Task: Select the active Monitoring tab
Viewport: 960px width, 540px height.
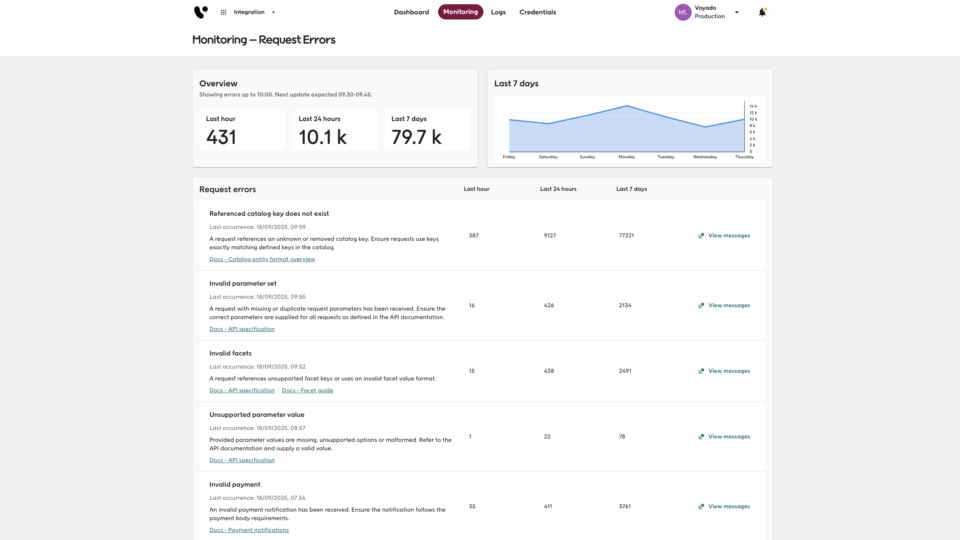Action: pyautogui.click(x=460, y=12)
